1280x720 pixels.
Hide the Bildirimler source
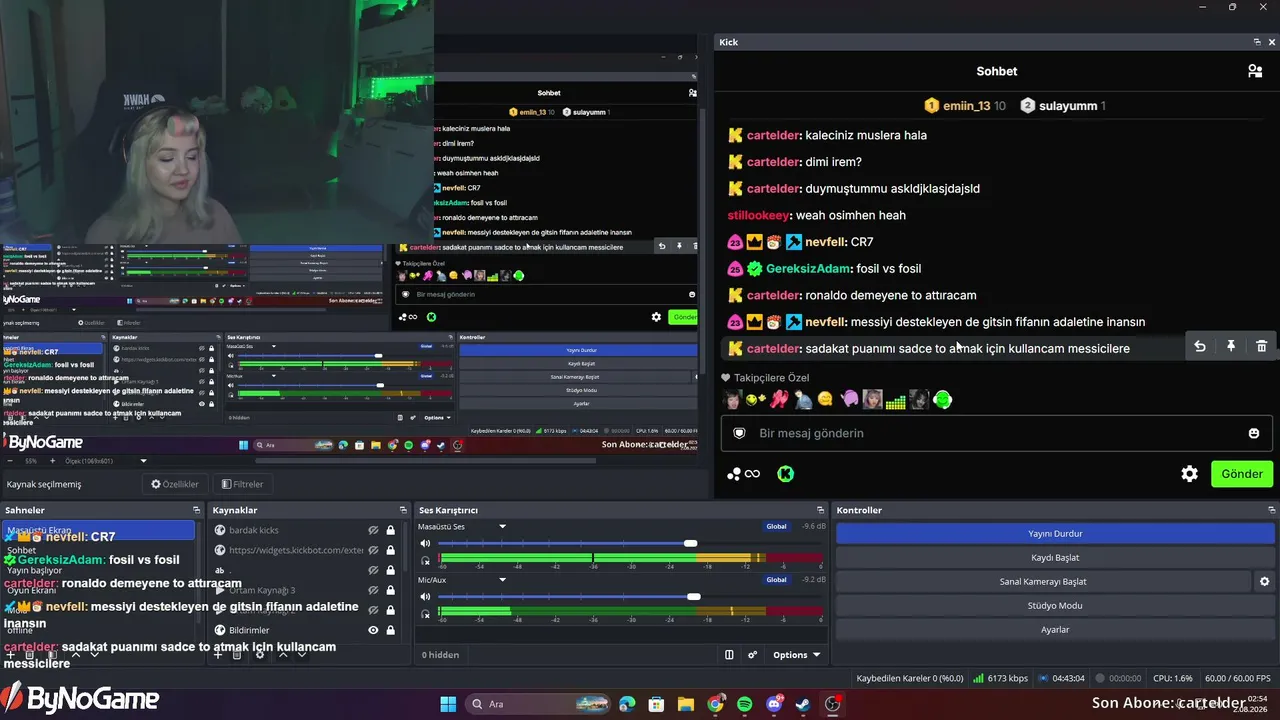click(373, 630)
